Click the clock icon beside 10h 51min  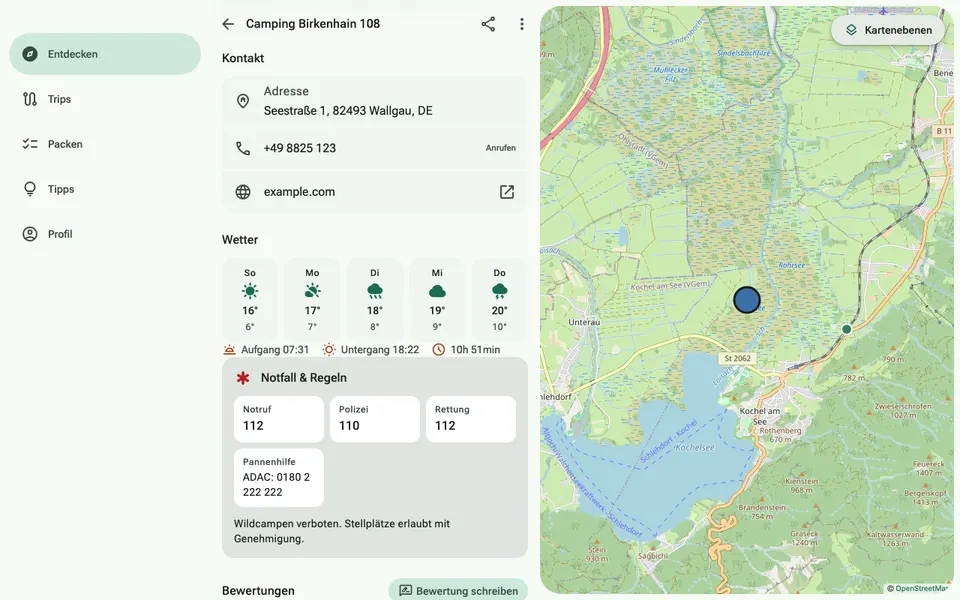[x=438, y=350]
